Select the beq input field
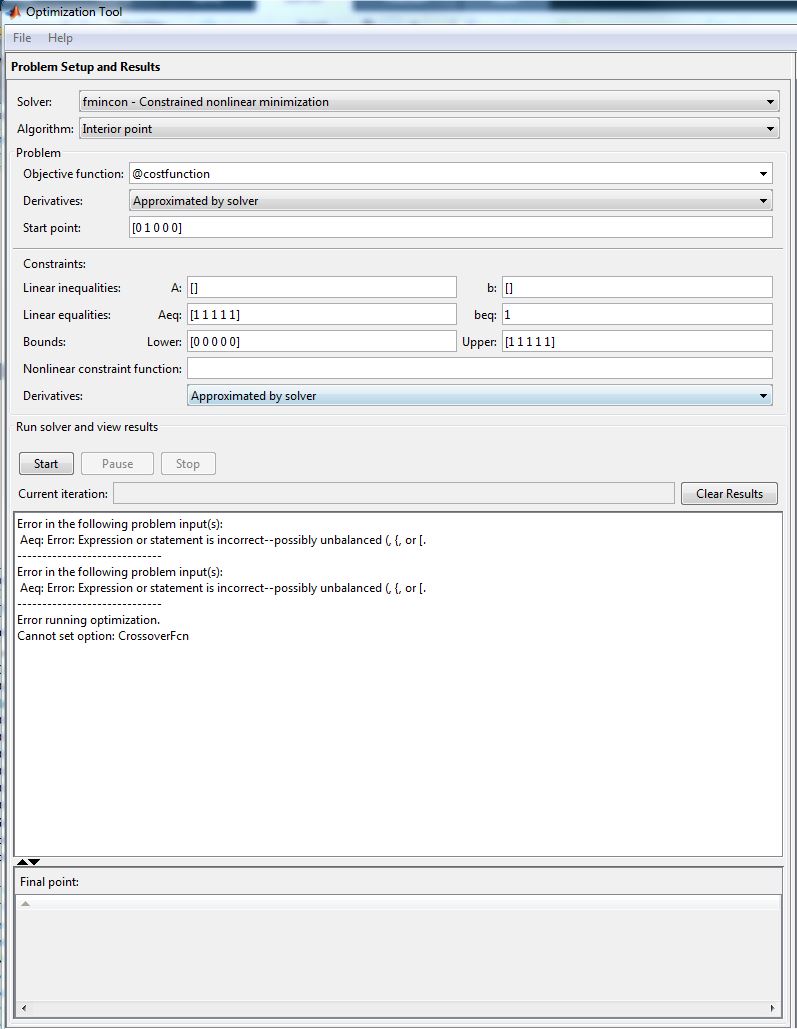The height and width of the screenshot is (1029, 797). coord(637,315)
